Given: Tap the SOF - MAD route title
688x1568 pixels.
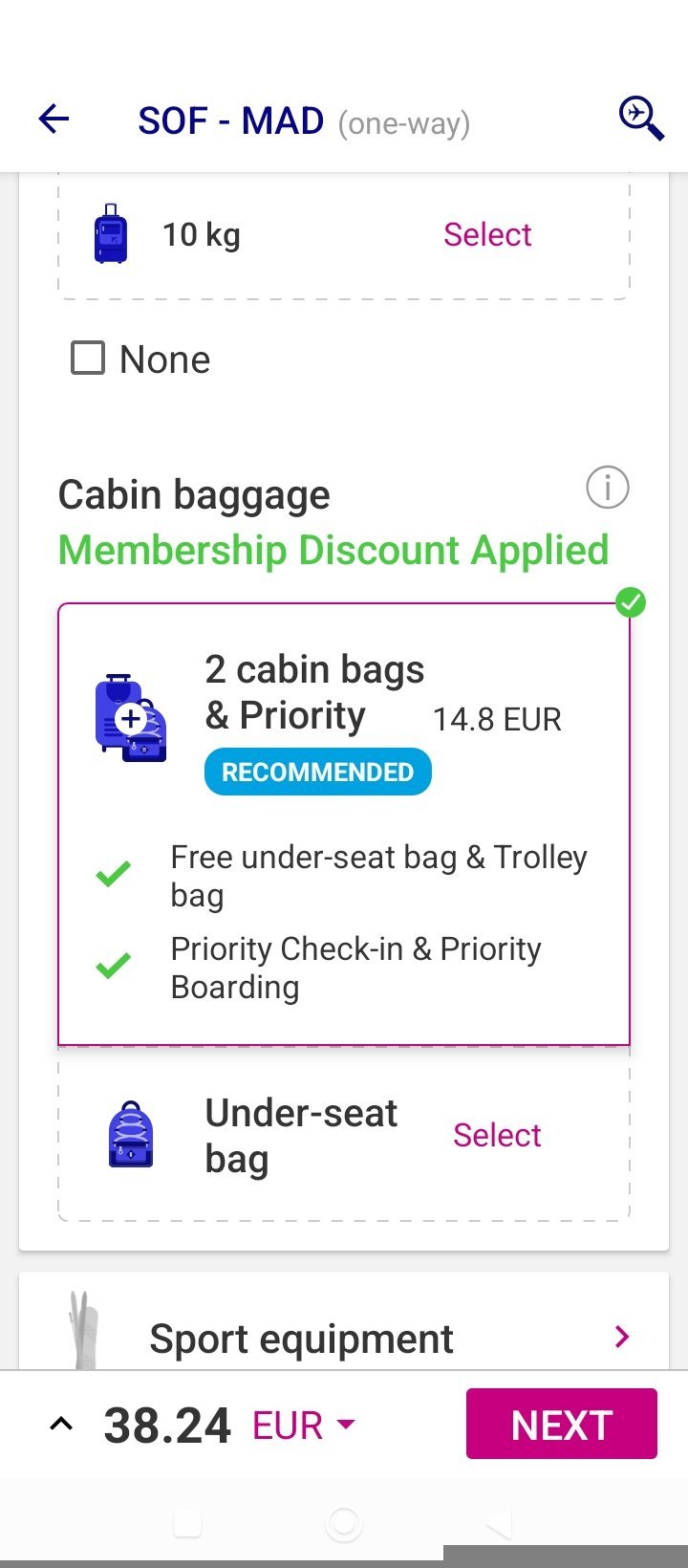Looking at the screenshot, I should [231, 121].
